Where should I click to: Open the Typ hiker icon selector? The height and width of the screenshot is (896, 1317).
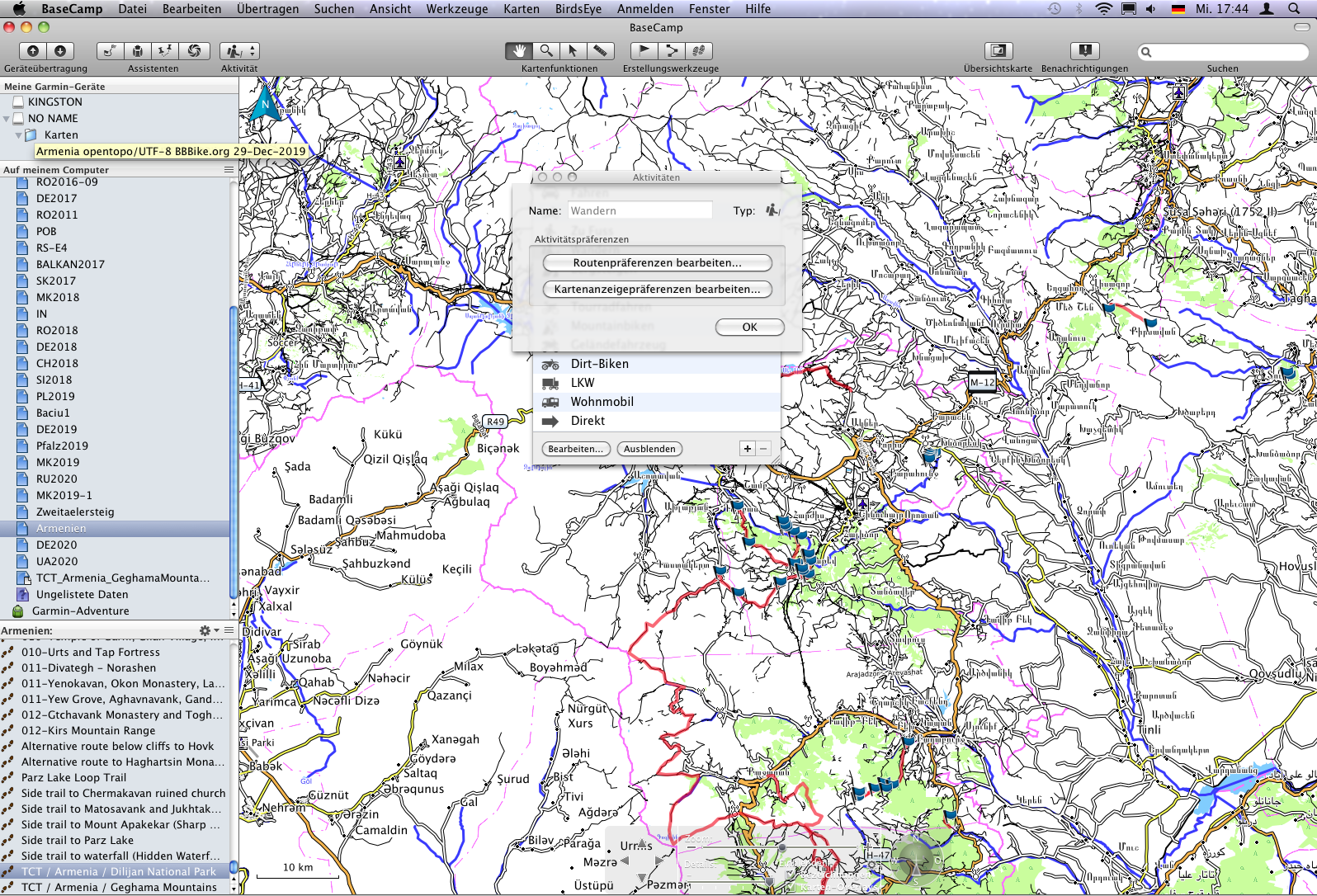772,210
